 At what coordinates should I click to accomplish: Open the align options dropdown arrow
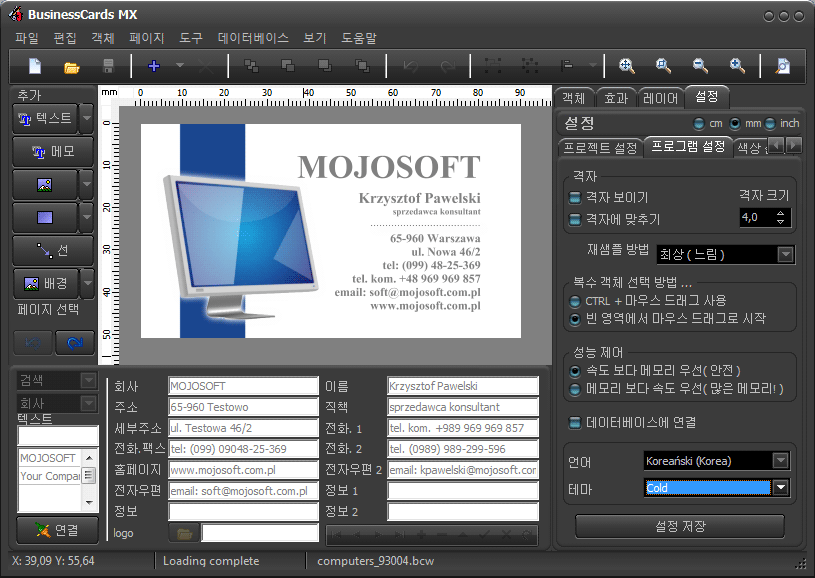coord(593,65)
